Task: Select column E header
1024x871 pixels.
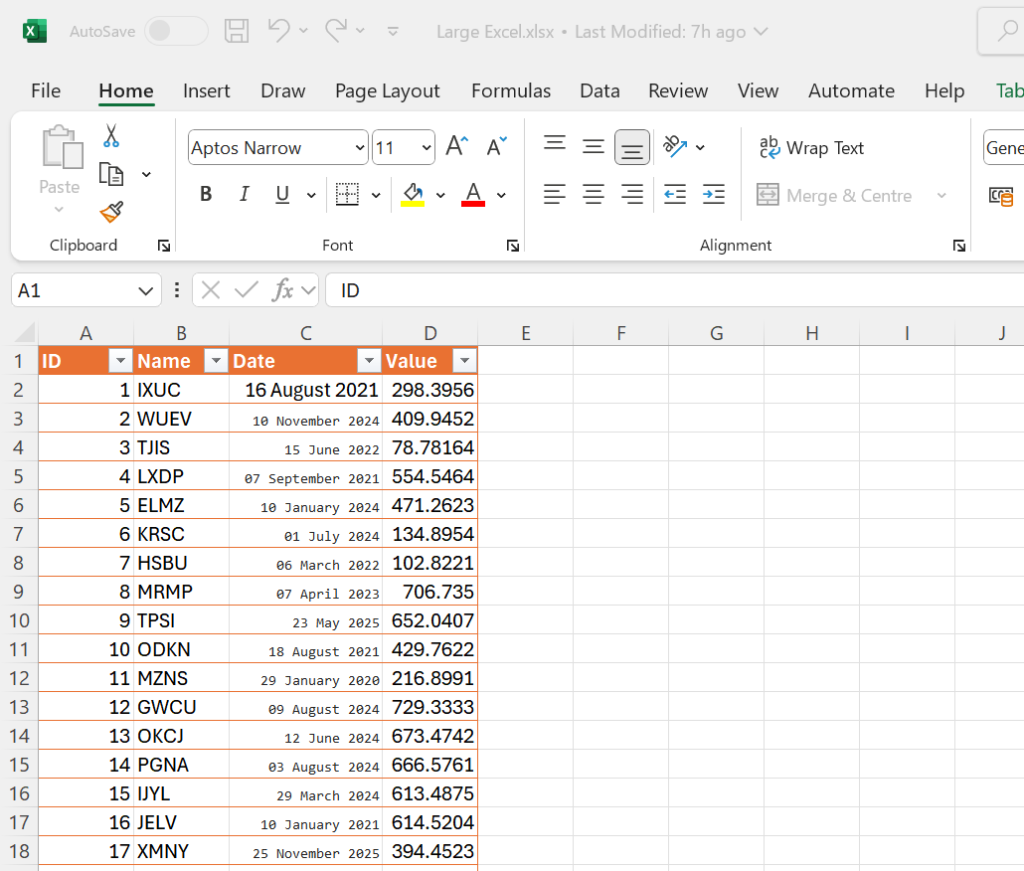Action: click(526, 333)
